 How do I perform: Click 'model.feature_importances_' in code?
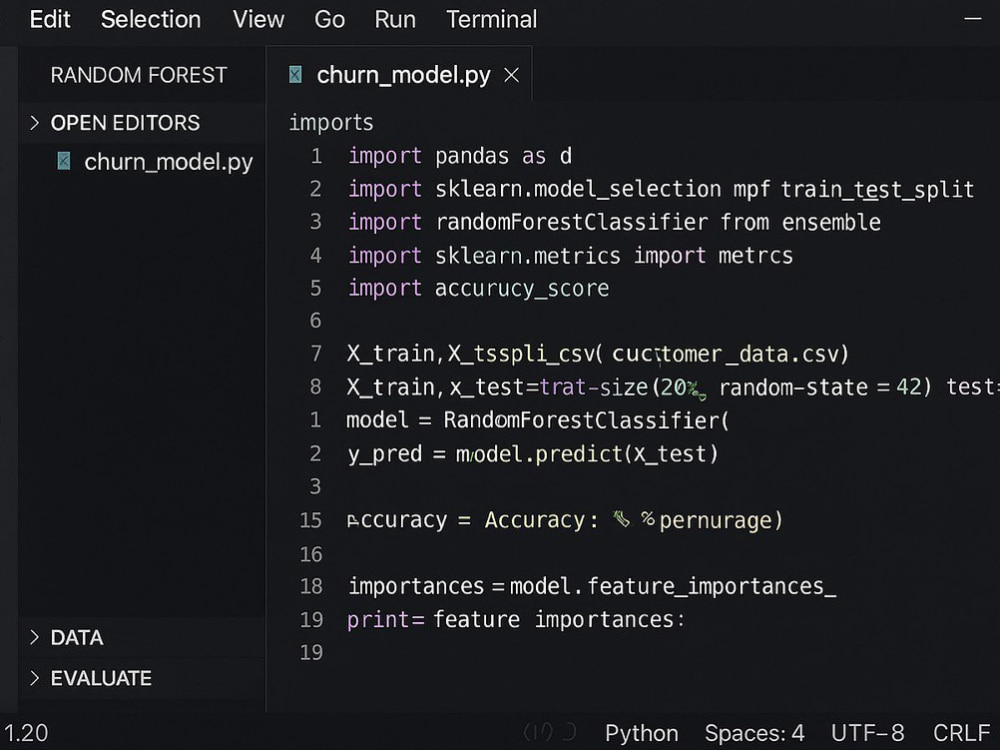tap(673, 586)
